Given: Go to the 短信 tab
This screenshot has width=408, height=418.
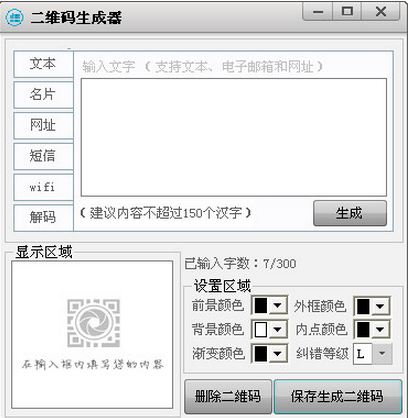Looking at the screenshot, I should click(43, 156).
